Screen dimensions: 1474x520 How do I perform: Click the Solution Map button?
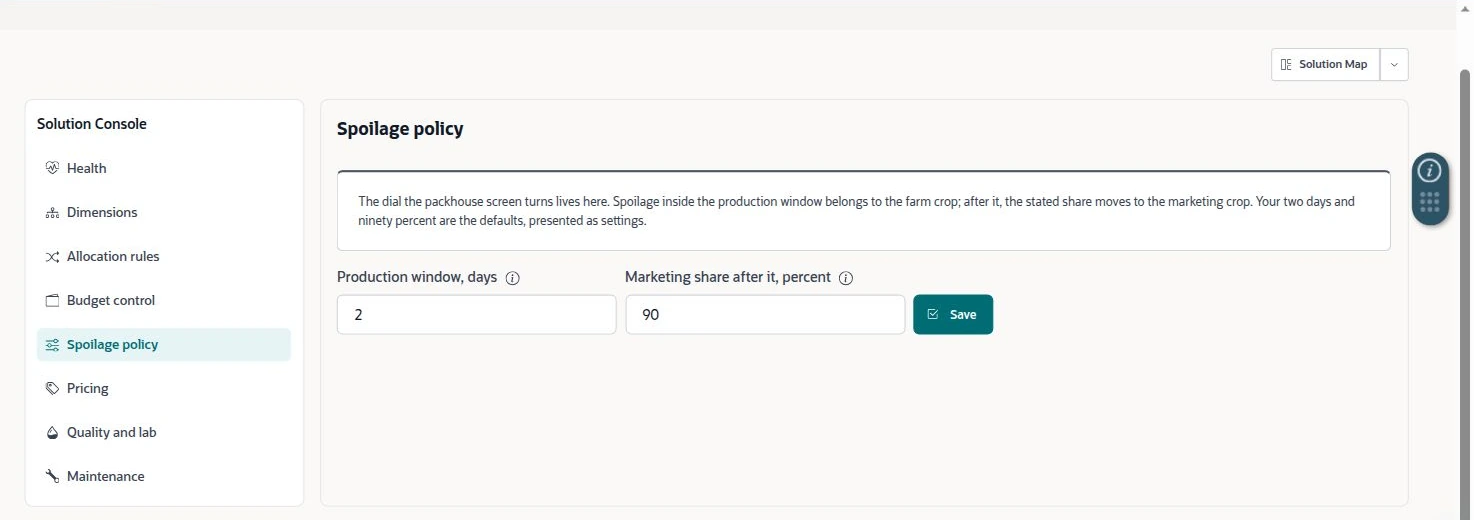(1326, 64)
